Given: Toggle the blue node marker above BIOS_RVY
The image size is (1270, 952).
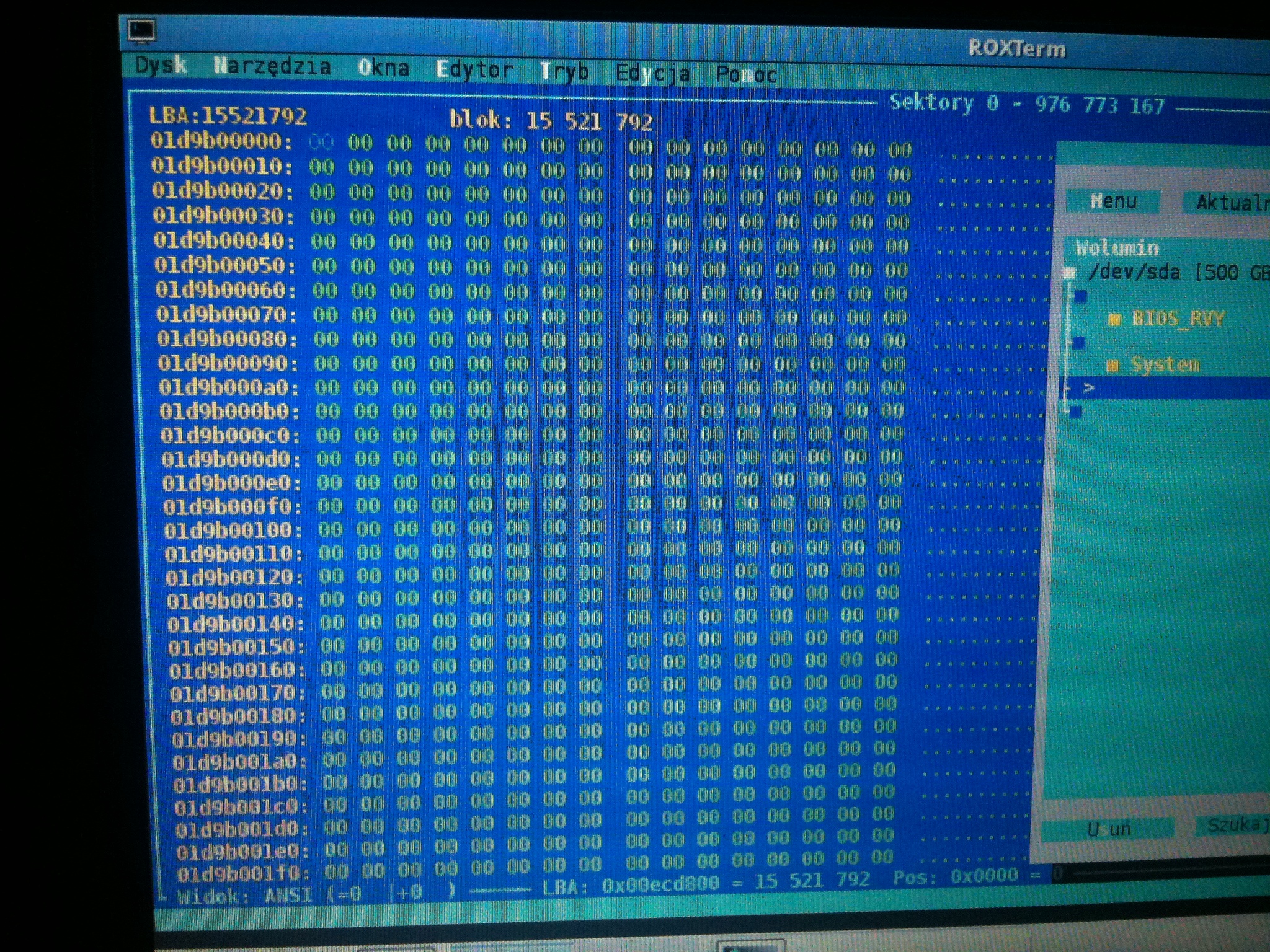Looking at the screenshot, I should (1080, 297).
